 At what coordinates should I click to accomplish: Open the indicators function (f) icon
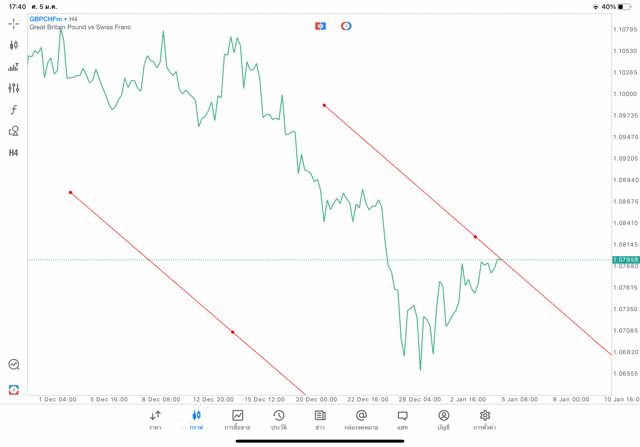click(x=14, y=110)
